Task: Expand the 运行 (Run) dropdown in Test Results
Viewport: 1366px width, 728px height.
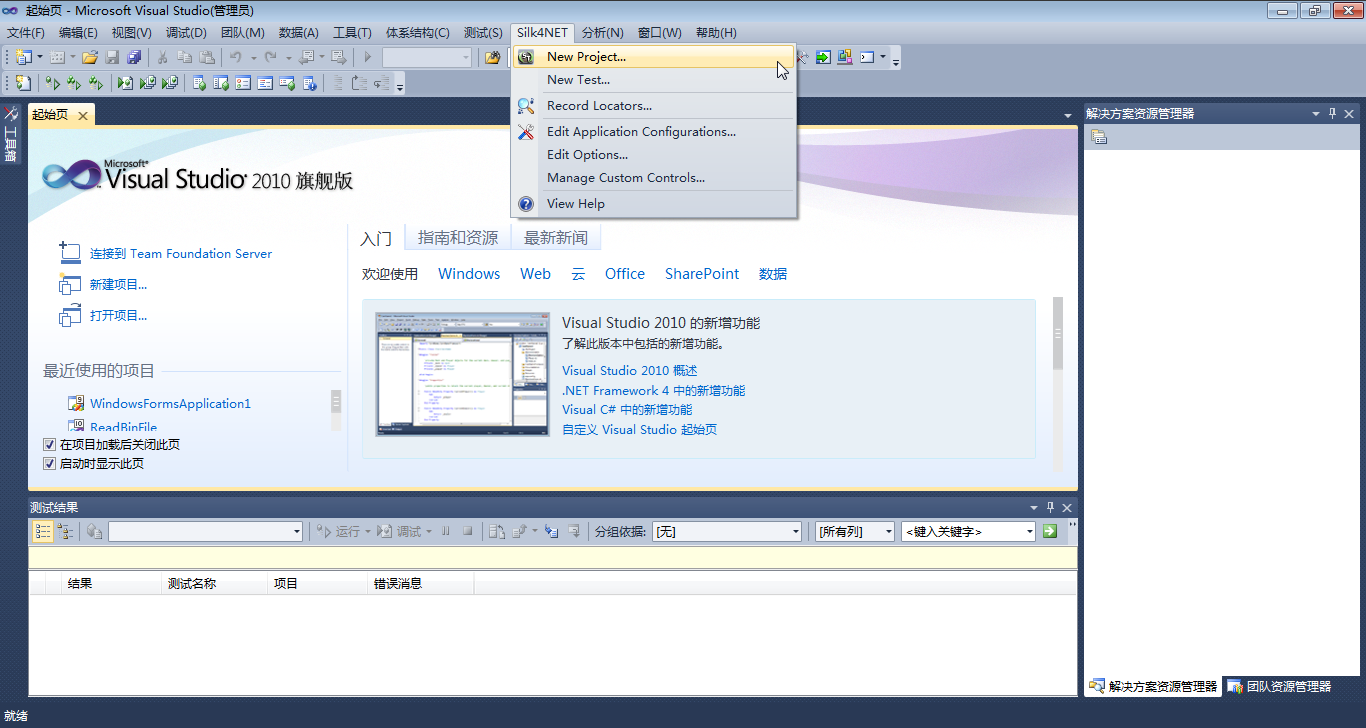Action: click(367, 531)
